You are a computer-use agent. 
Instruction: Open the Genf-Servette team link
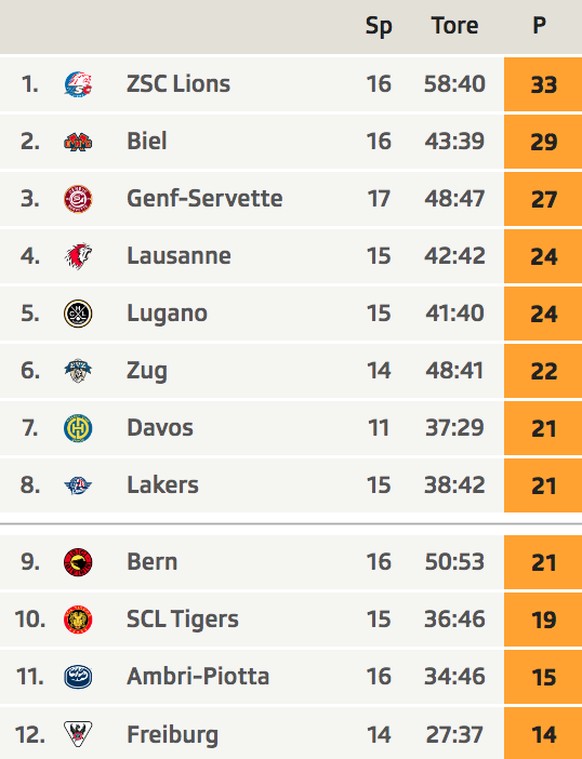coord(204,198)
